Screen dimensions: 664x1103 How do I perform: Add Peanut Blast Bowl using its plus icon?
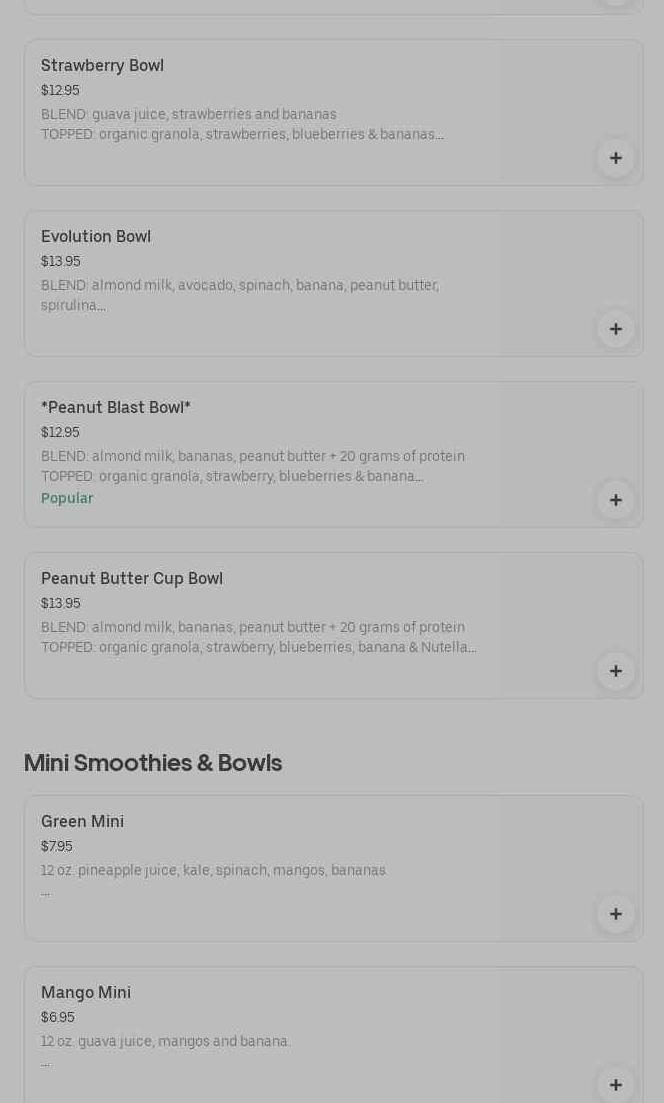[x=615, y=500]
